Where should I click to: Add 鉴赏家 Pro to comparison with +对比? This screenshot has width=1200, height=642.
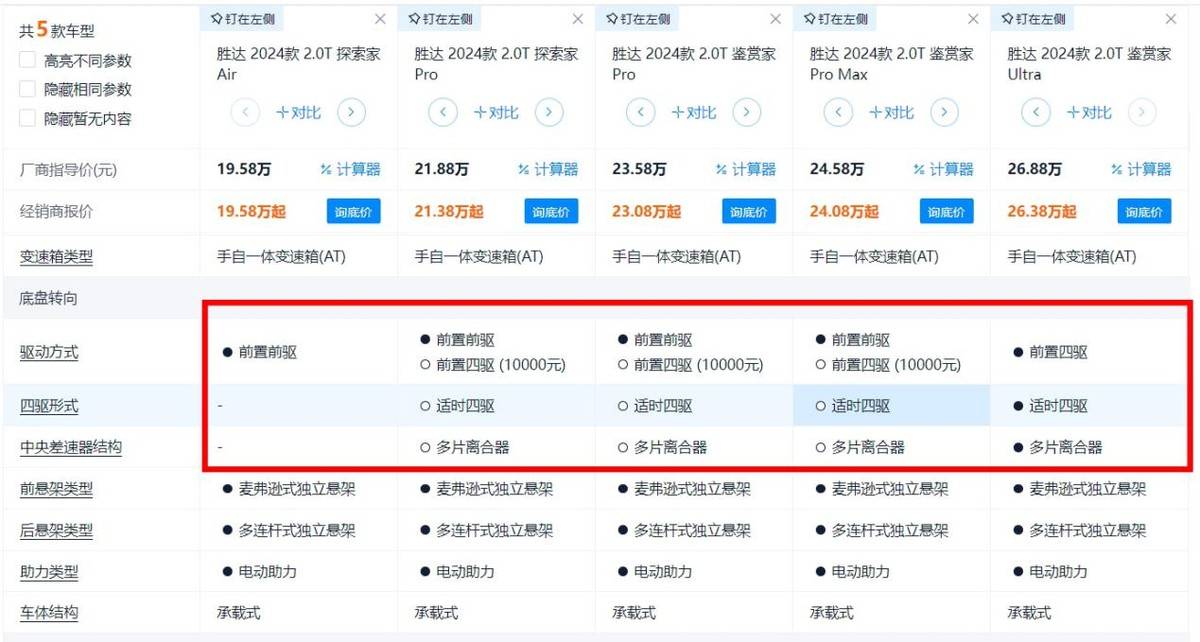point(694,113)
